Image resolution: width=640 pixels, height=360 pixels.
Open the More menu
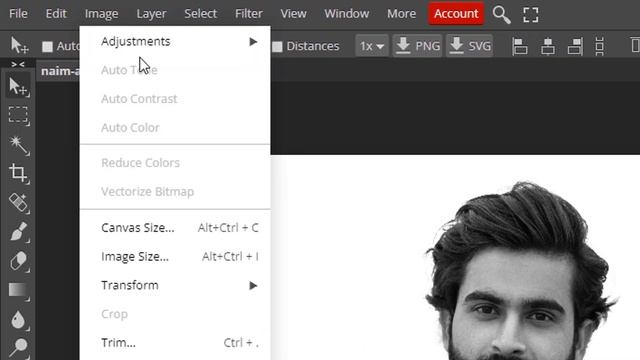click(402, 13)
